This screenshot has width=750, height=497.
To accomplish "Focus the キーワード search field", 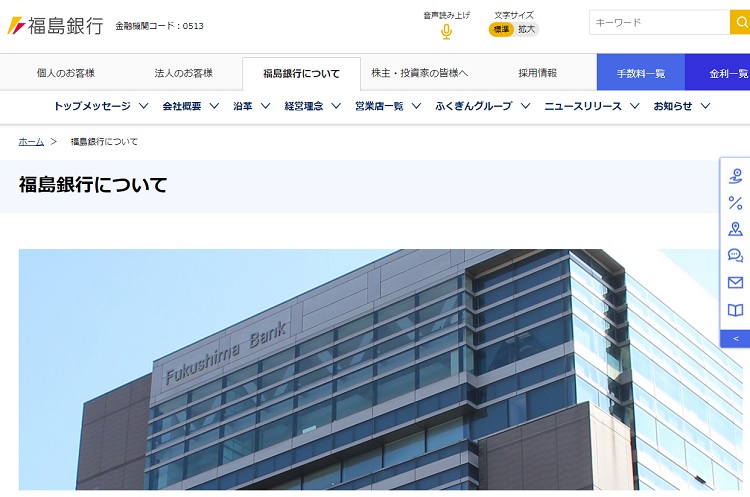I will tap(660, 22).
